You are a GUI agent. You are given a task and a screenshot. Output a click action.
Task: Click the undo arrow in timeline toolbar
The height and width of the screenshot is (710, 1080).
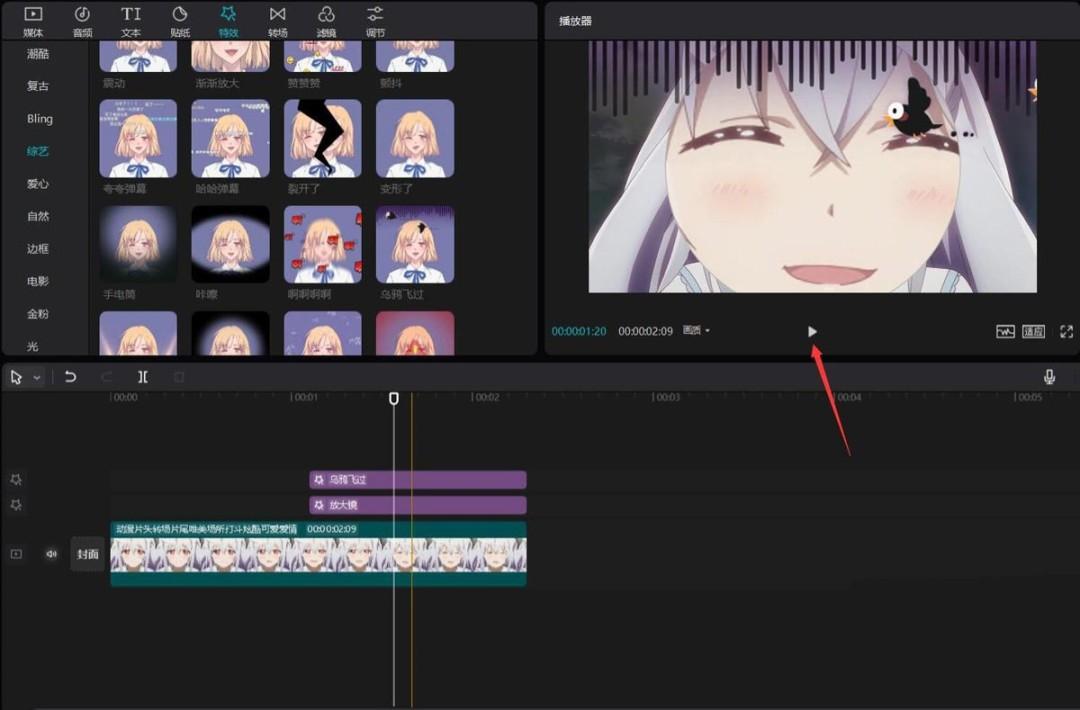coord(70,377)
